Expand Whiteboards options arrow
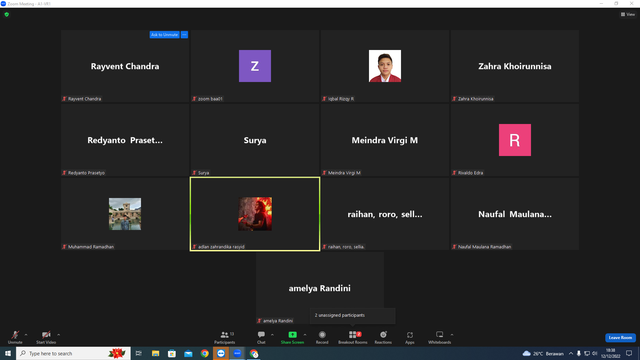Viewport: 640px width, 360px height. (452, 335)
